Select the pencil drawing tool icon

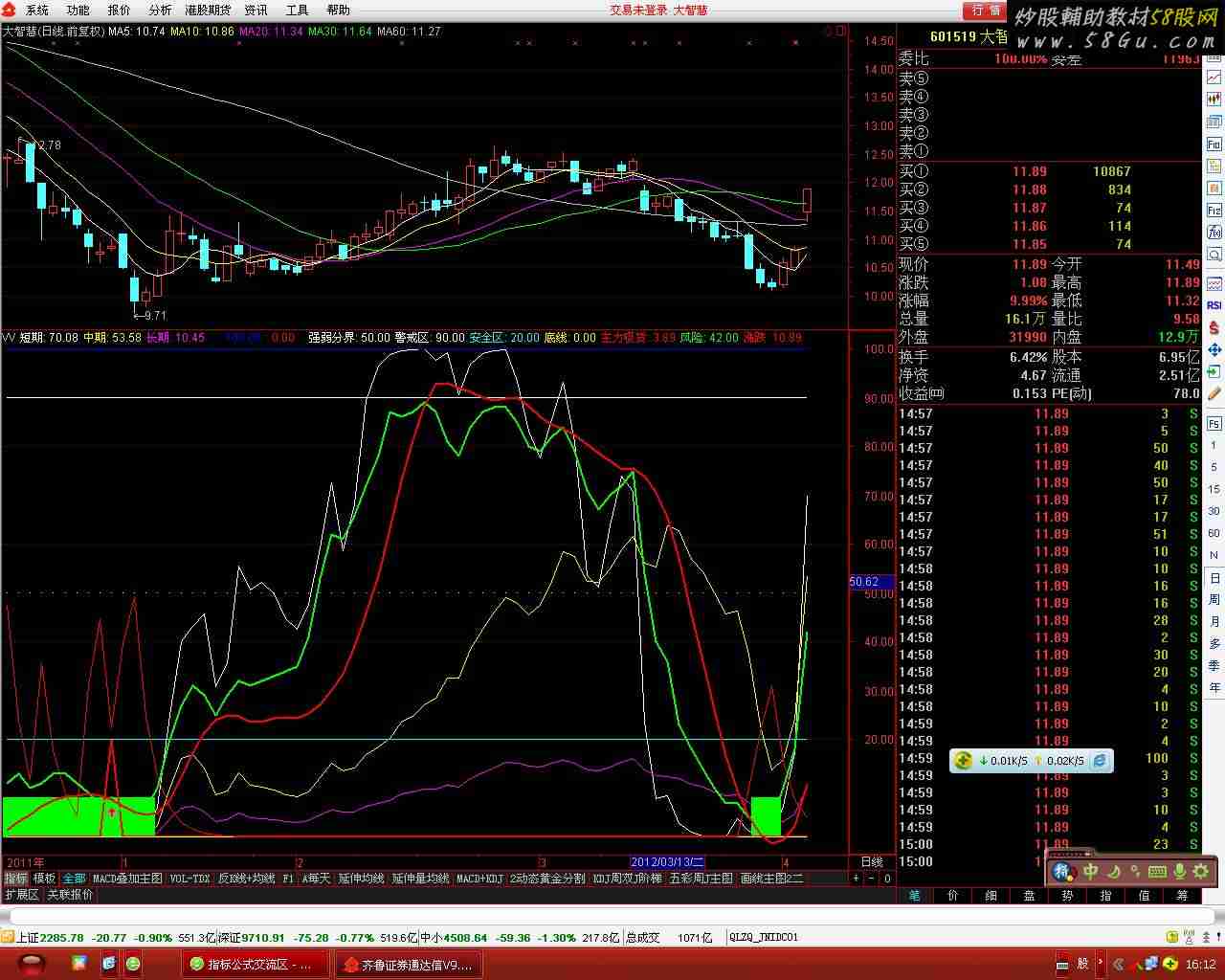pos(1214,393)
